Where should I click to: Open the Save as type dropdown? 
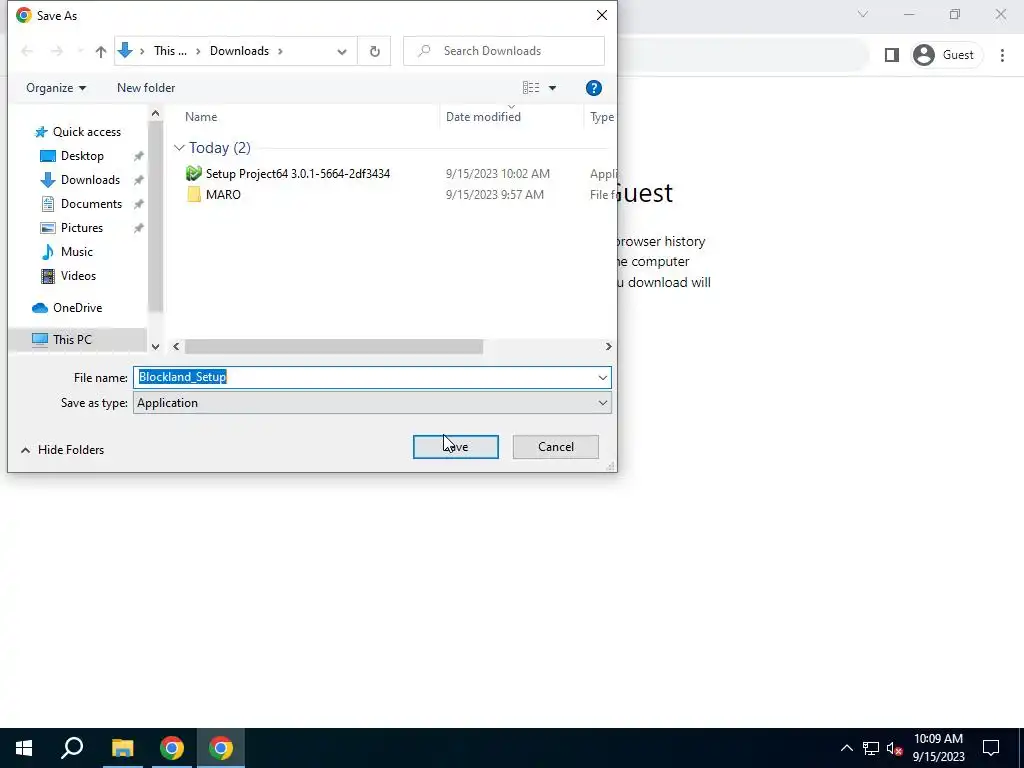[372, 403]
